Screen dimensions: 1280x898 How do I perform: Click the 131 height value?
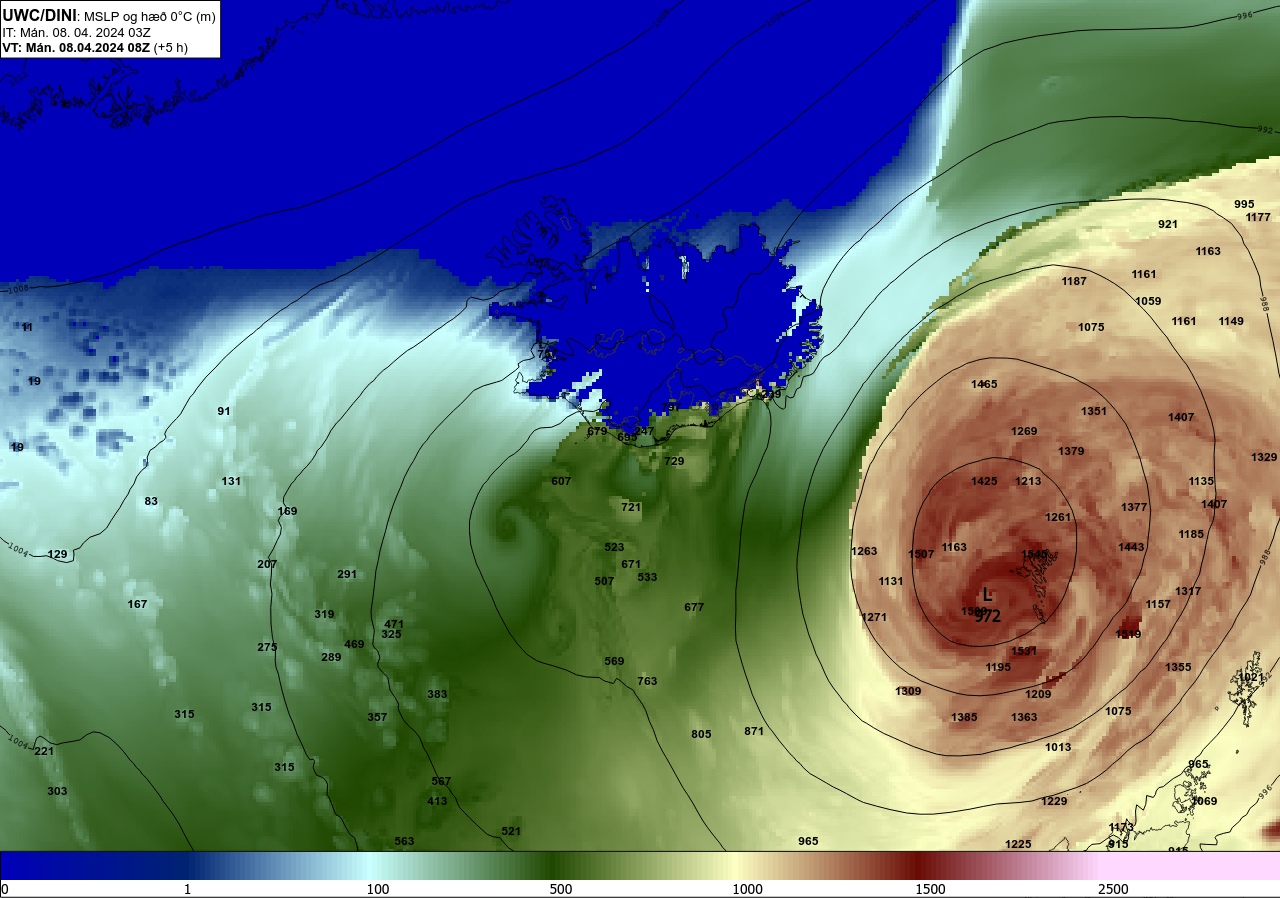point(231,481)
